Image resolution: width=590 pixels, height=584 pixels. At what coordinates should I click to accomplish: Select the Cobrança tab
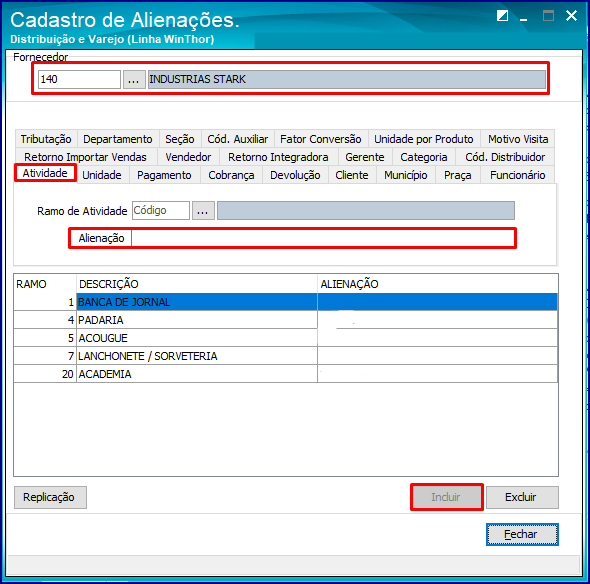[231, 175]
